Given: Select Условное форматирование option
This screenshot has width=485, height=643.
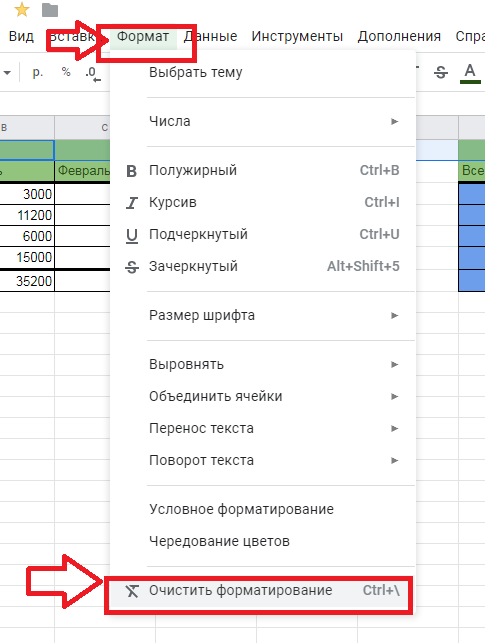Looking at the screenshot, I should [262, 509].
